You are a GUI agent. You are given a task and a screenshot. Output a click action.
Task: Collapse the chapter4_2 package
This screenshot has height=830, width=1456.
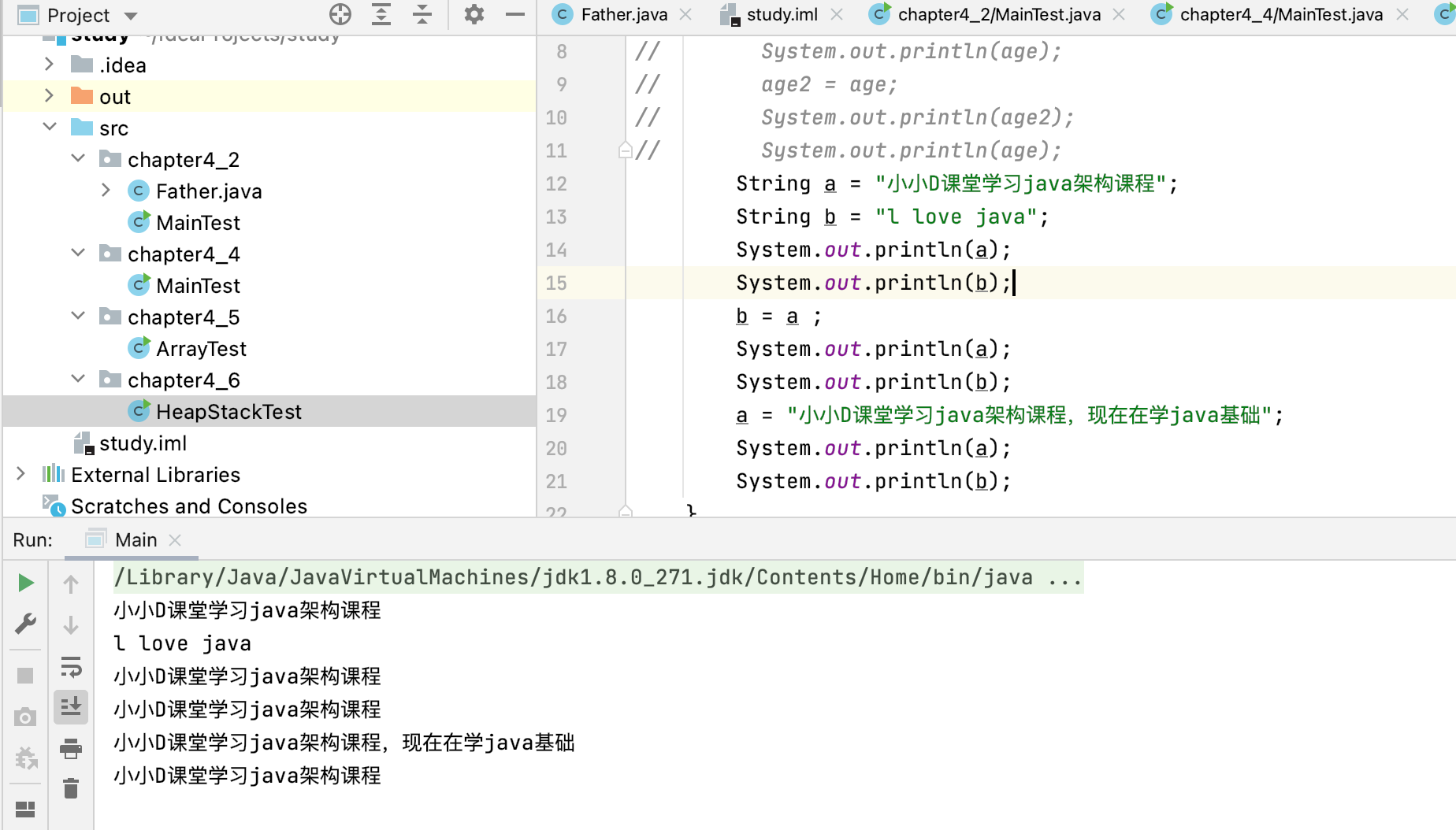tap(78, 159)
